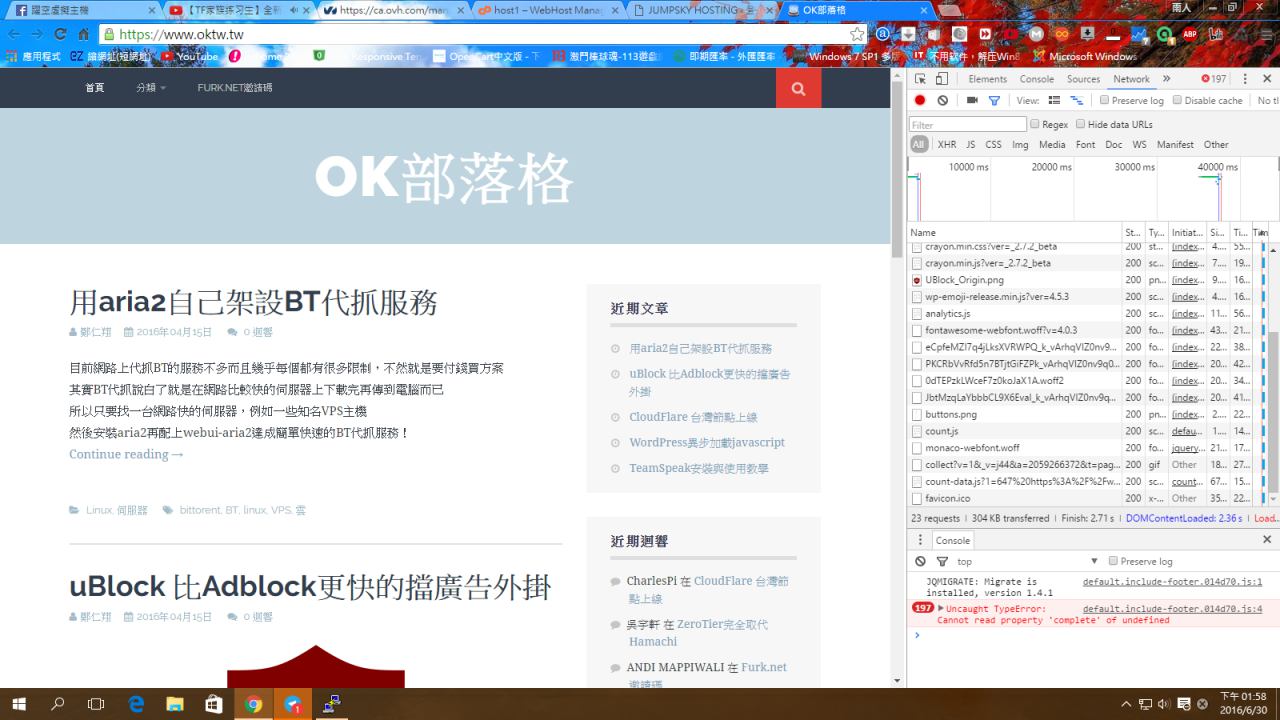The width and height of the screenshot is (1280, 720).
Task: Toggle the capture screenshots camera icon
Action: [x=971, y=100]
